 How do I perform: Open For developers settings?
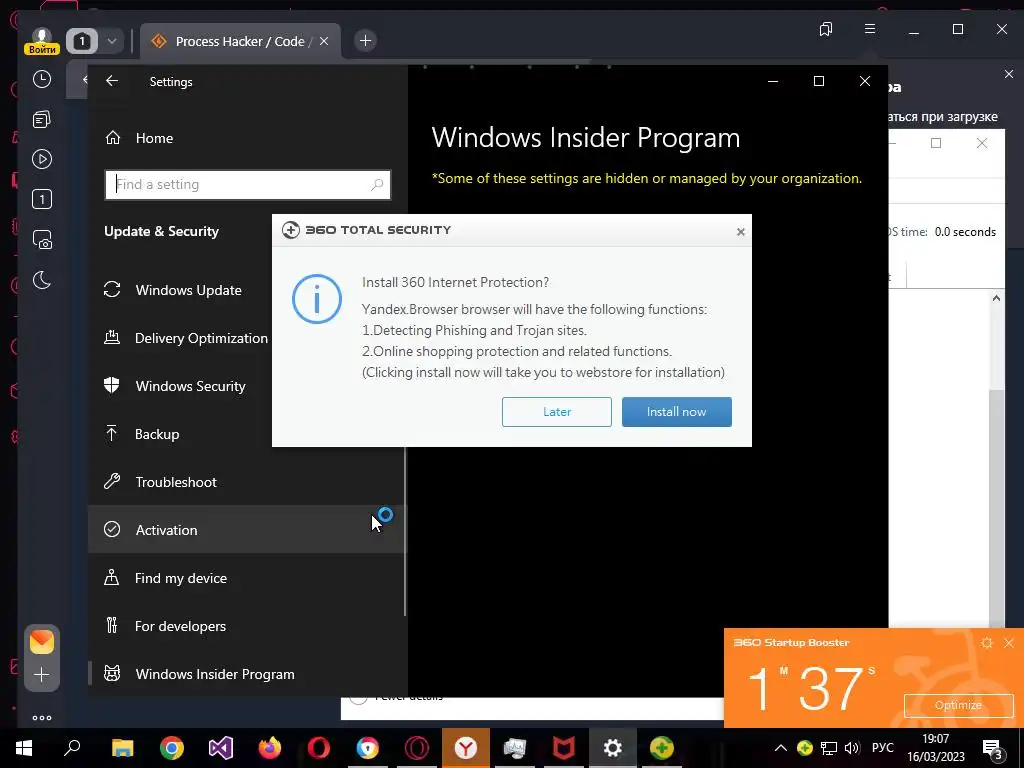[x=246, y=626]
